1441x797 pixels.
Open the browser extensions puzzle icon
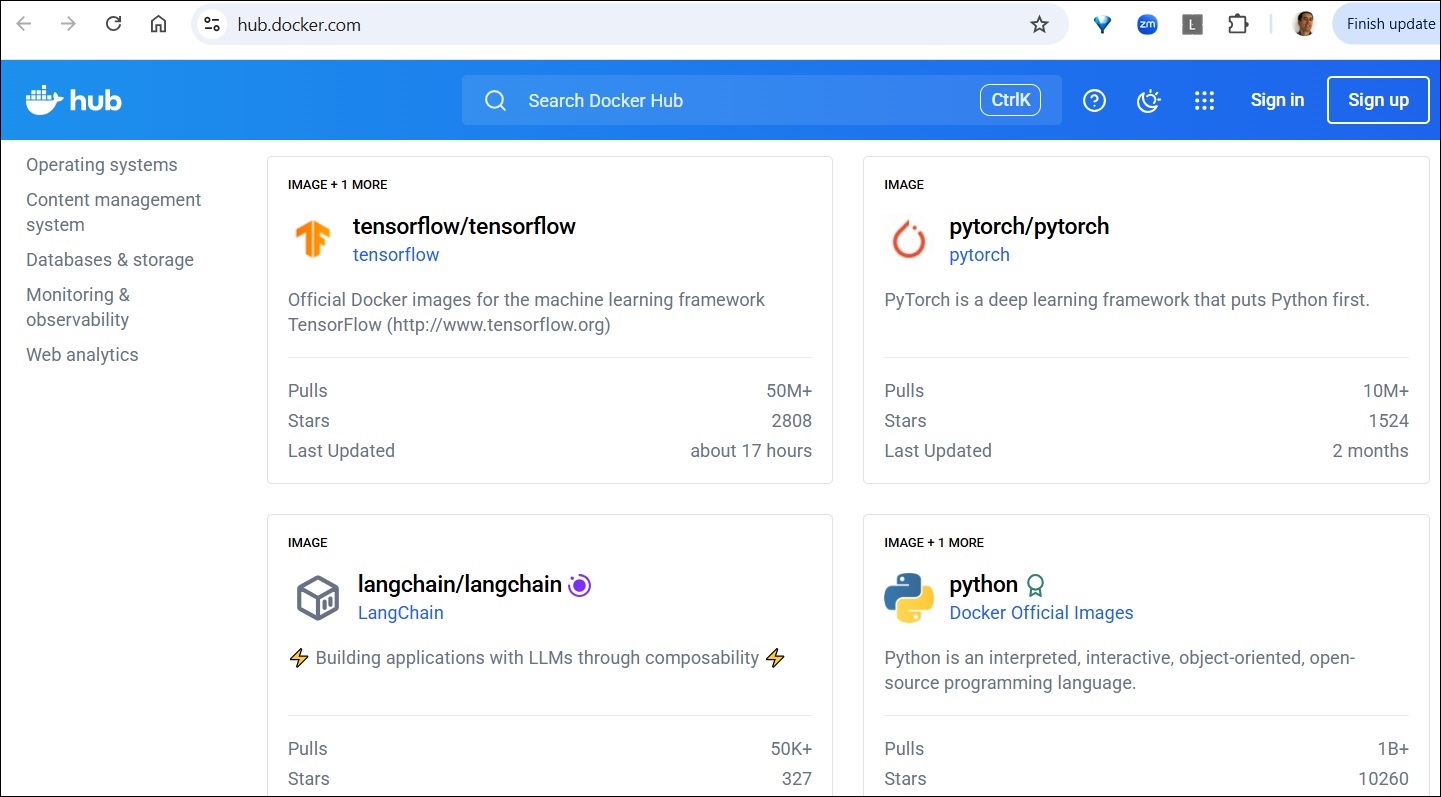[1238, 23]
